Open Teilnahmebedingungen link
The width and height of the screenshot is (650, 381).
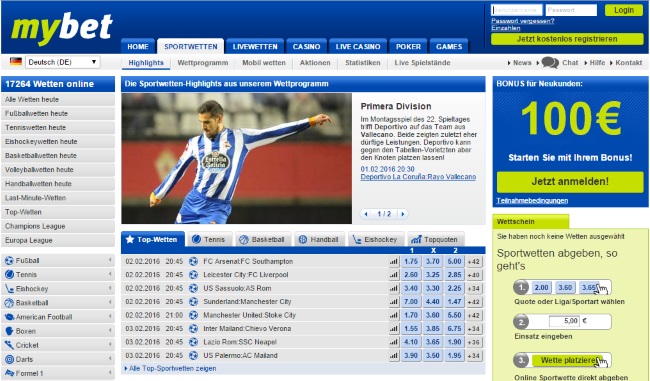[532, 201]
